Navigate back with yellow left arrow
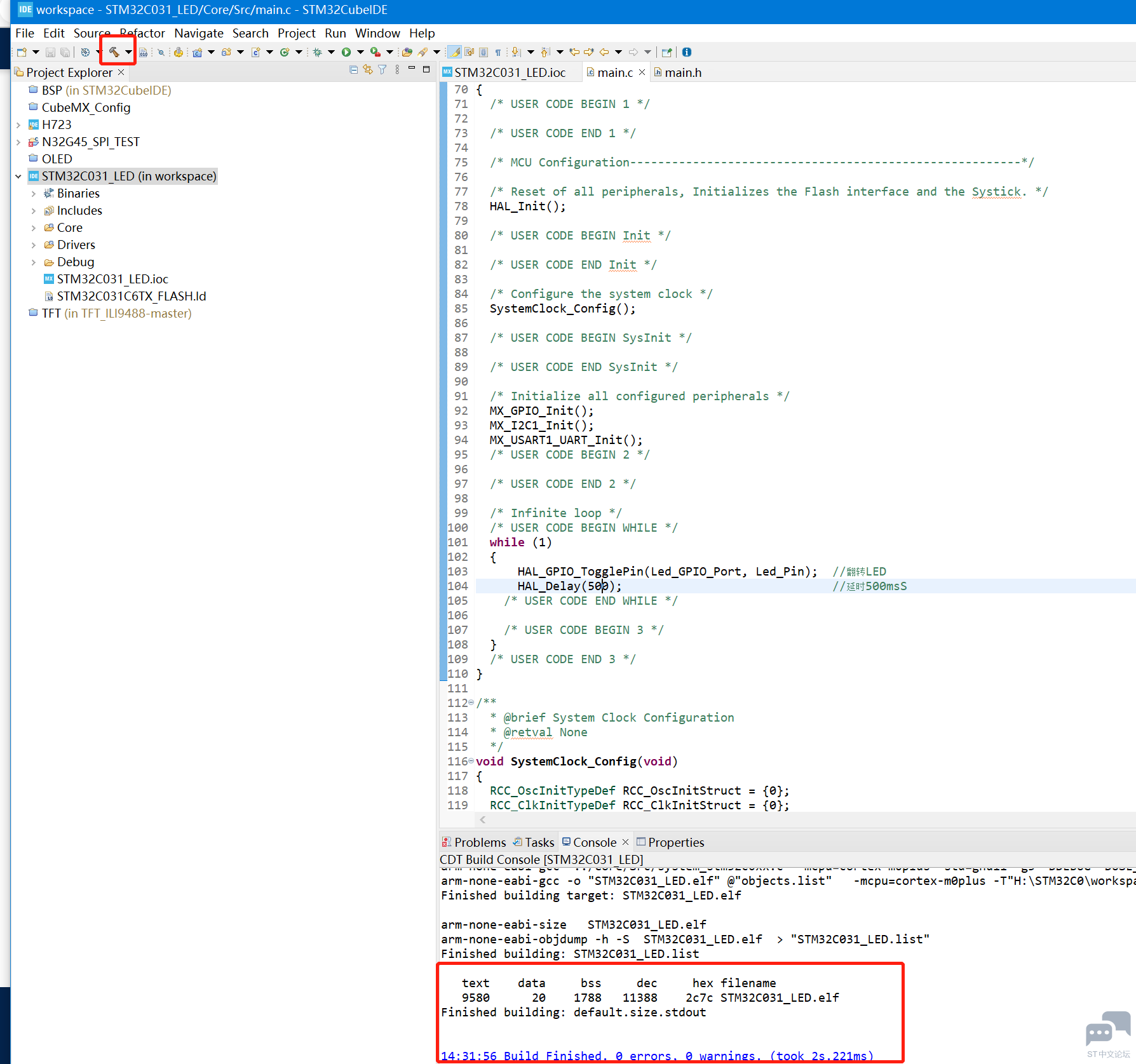The image size is (1136, 1064). point(604,52)
